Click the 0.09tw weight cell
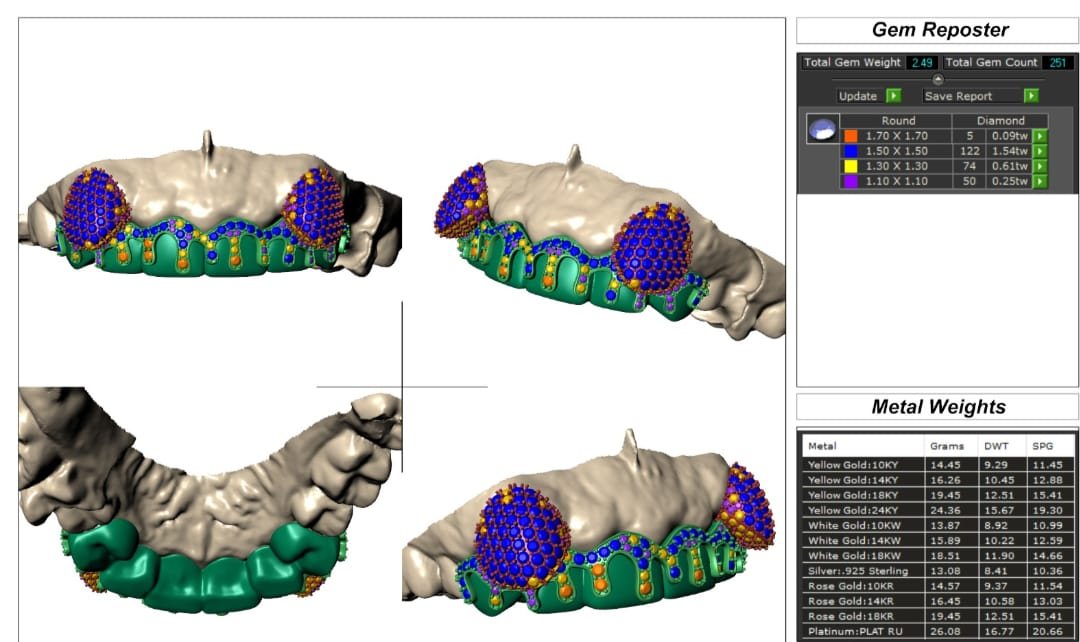The height and width of the screenshot is (642, 1080). (1010, 136)
